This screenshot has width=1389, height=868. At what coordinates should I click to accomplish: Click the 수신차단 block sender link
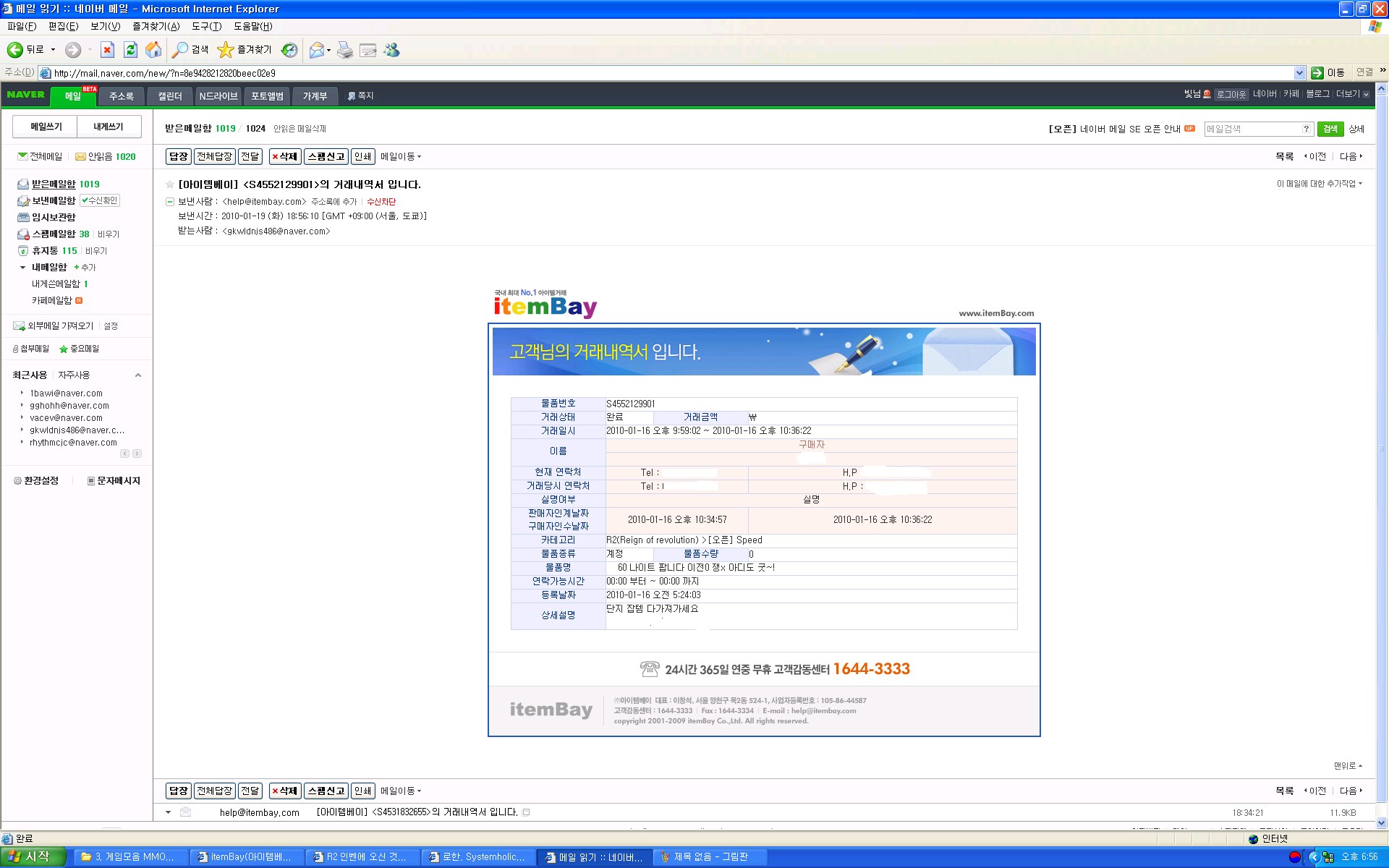381,202
